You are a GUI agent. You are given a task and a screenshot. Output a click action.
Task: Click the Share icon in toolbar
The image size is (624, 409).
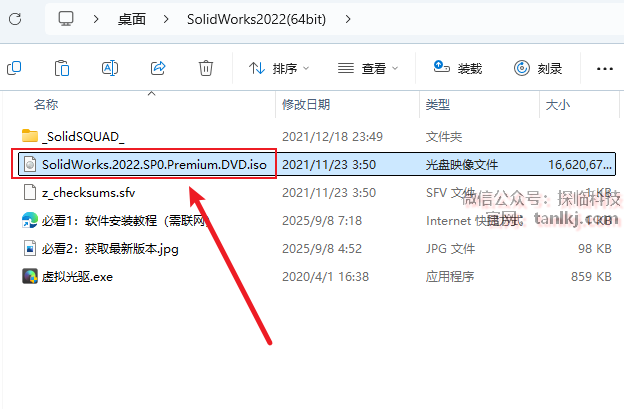[158, 68]
